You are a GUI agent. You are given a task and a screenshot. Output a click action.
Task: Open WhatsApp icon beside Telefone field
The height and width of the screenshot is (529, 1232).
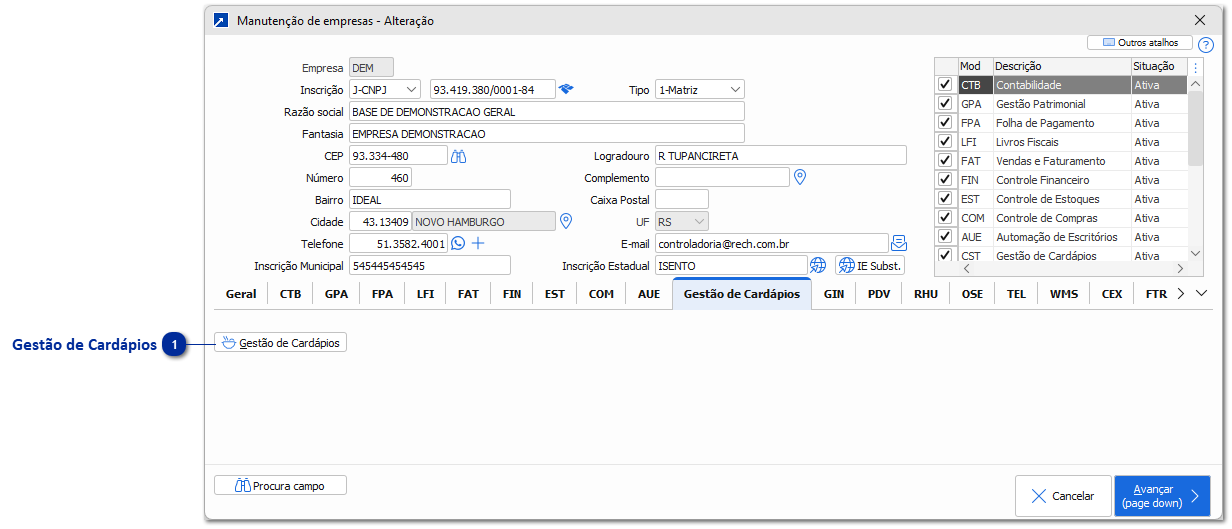(x=458, y=243)
